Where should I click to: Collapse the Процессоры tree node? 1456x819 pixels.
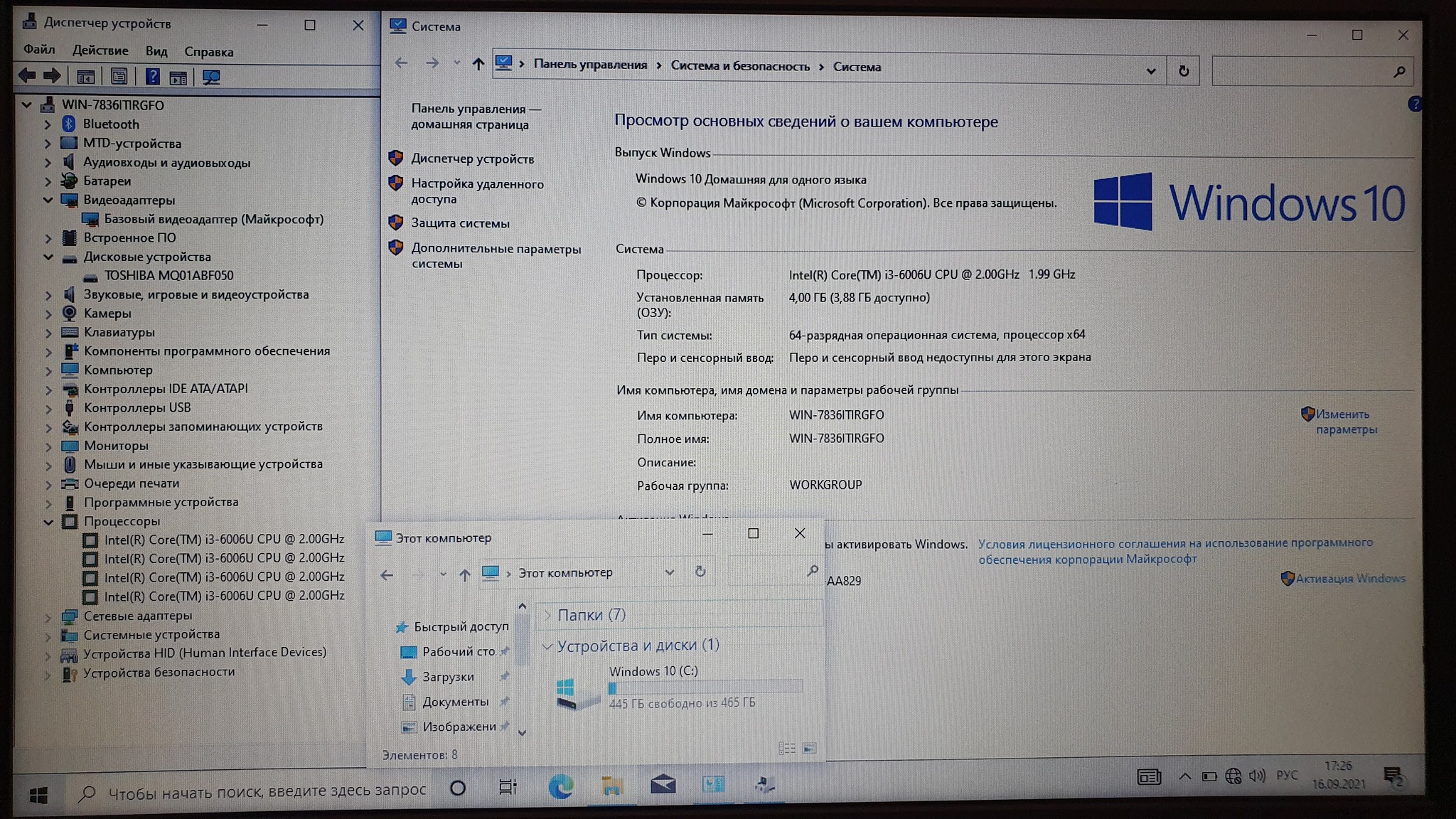pos(48,521)
